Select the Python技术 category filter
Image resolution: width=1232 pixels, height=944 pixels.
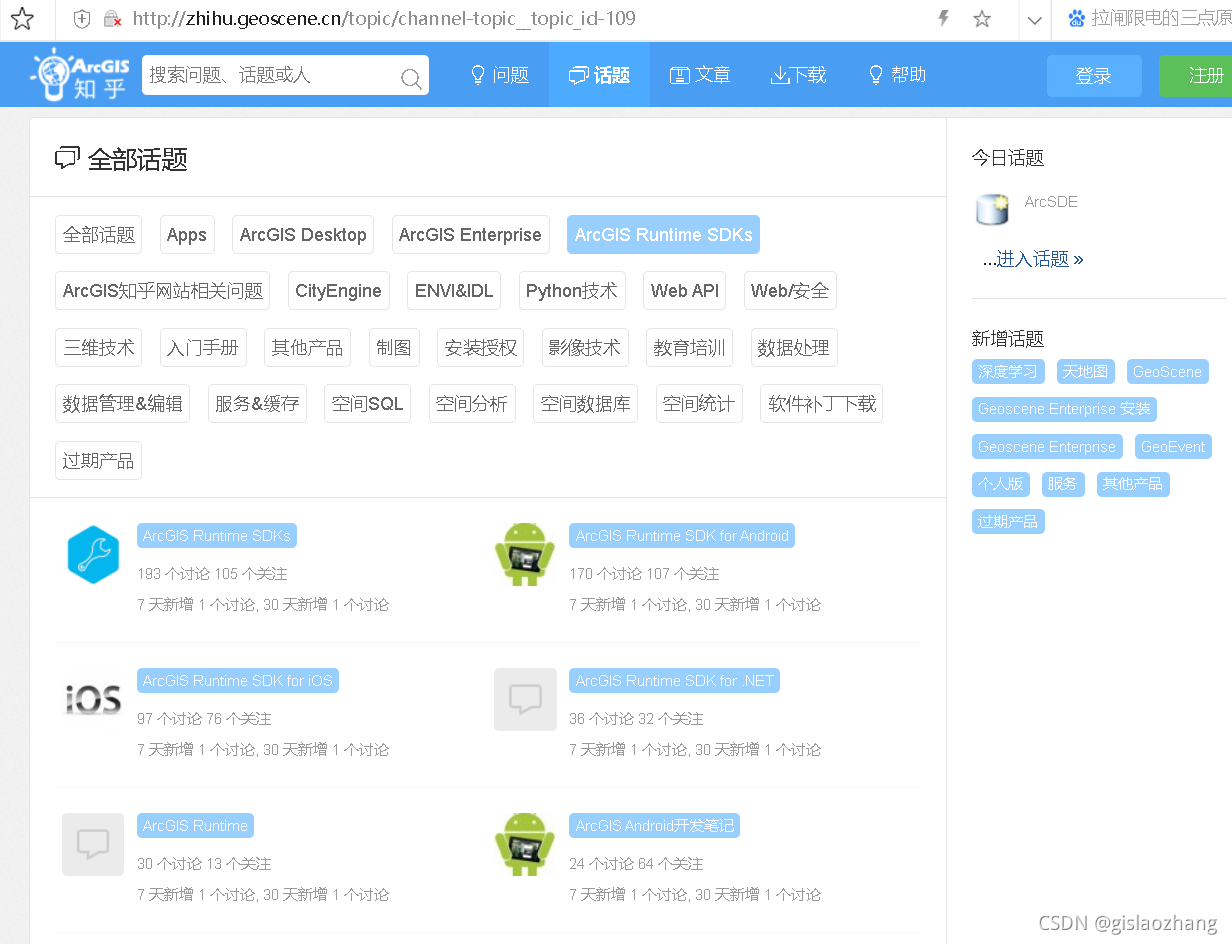click(572, 291)
